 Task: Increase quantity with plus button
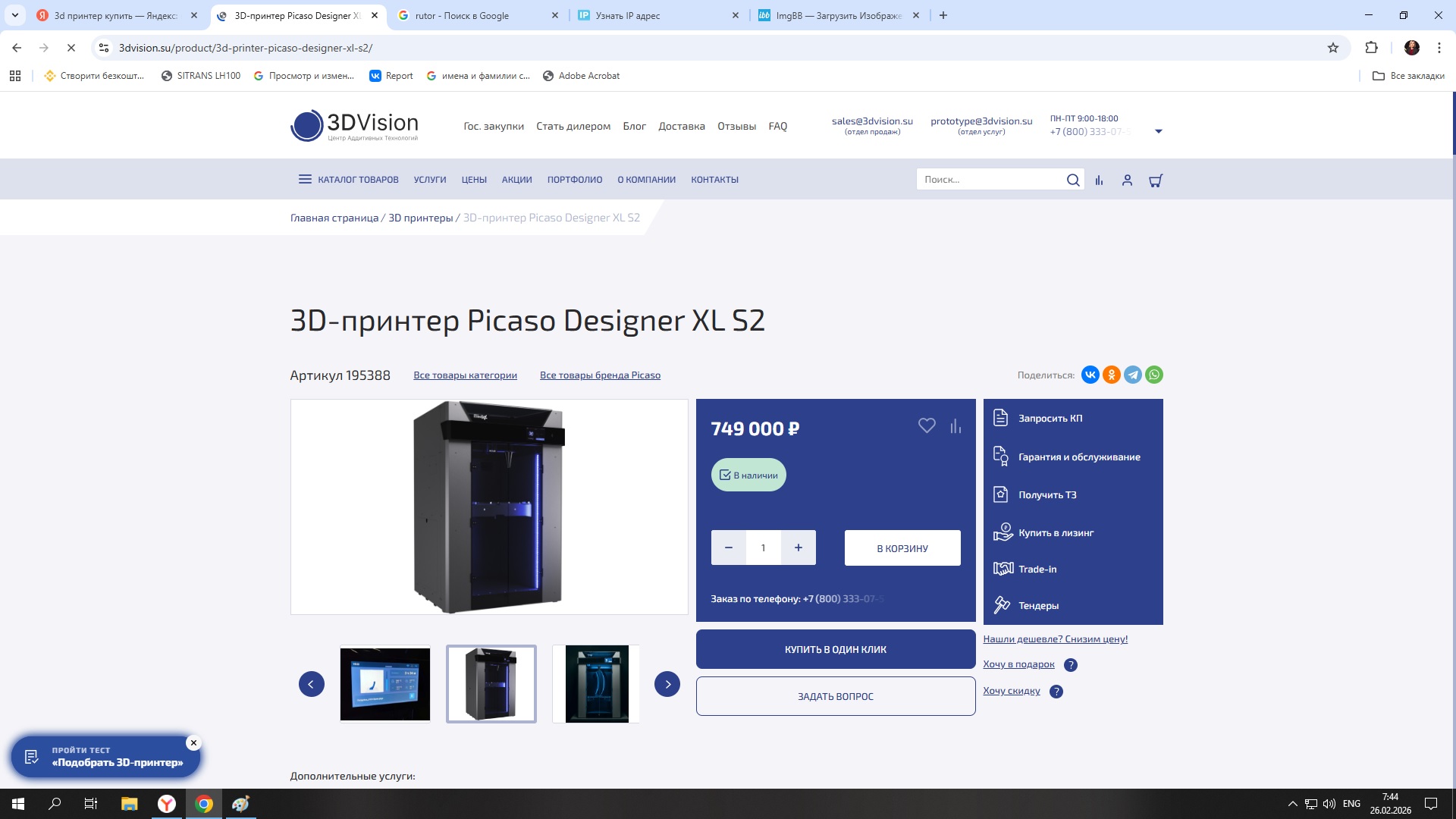coord(798,548)
